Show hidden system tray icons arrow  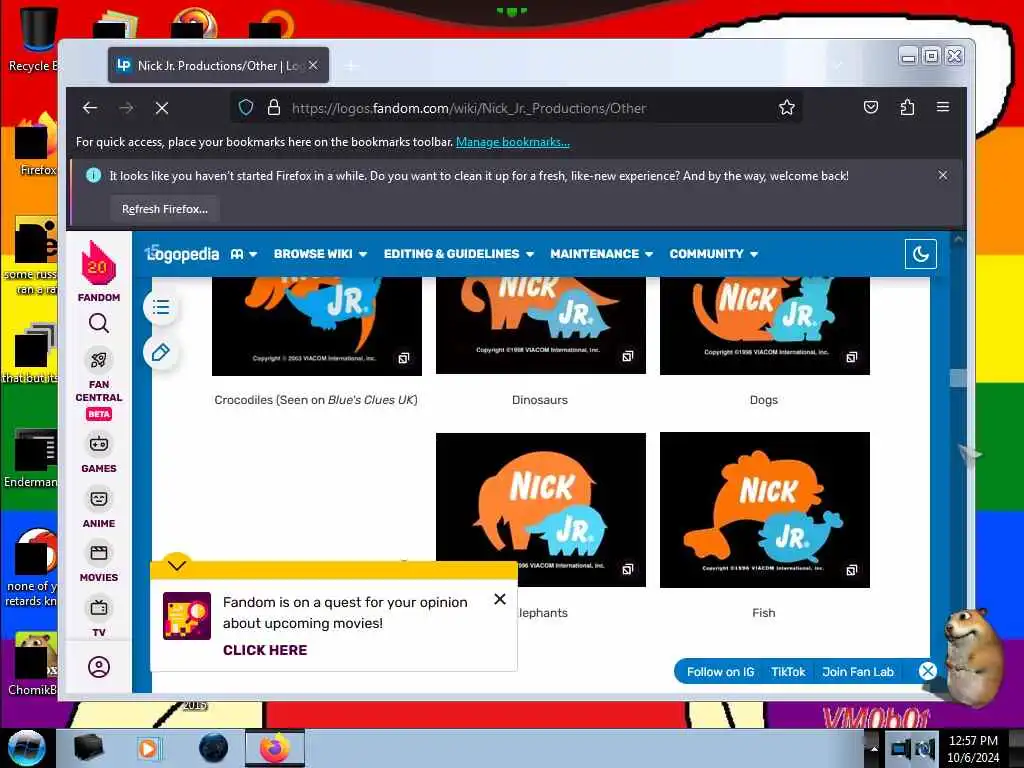tap(874, 748)
